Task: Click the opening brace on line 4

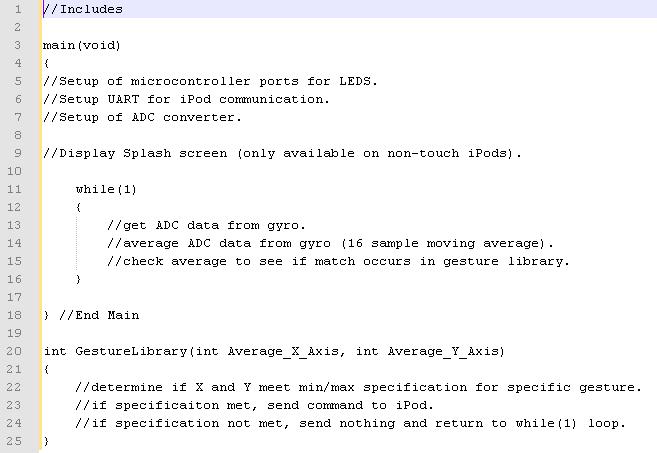Action: [47, 63]
